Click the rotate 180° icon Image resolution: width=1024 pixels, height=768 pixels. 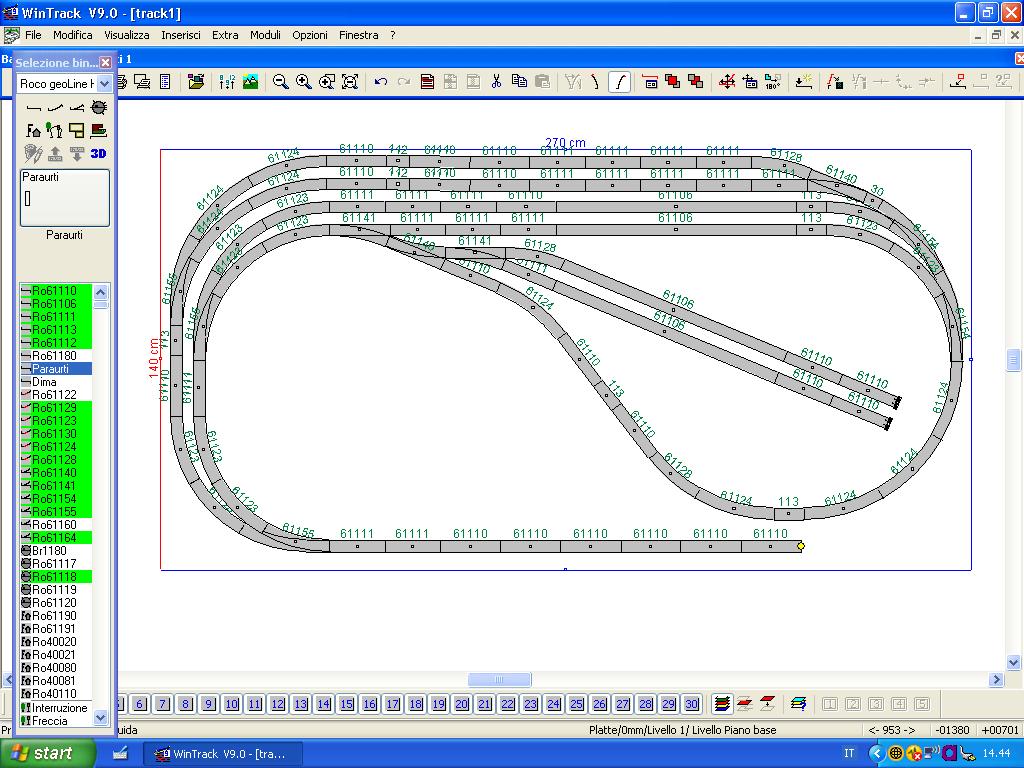[x=773, y=82]
